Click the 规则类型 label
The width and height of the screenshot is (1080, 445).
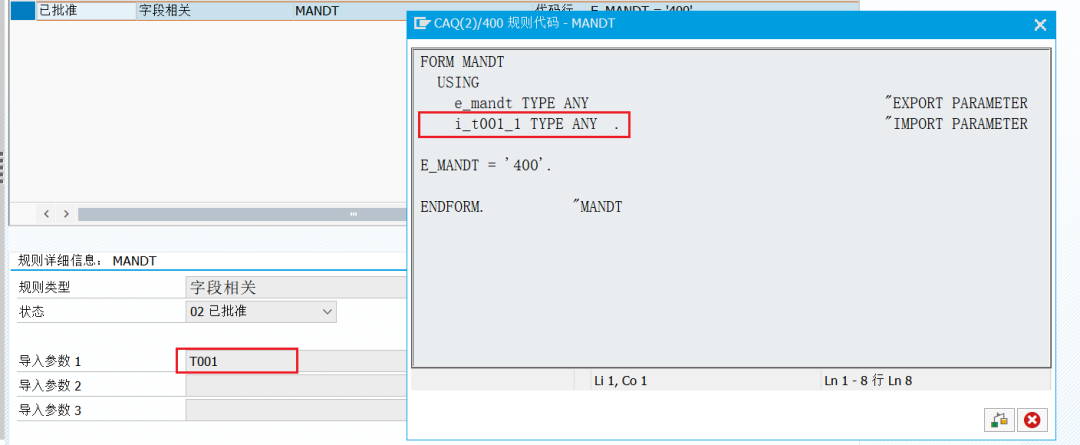click(x=45, y=287)
